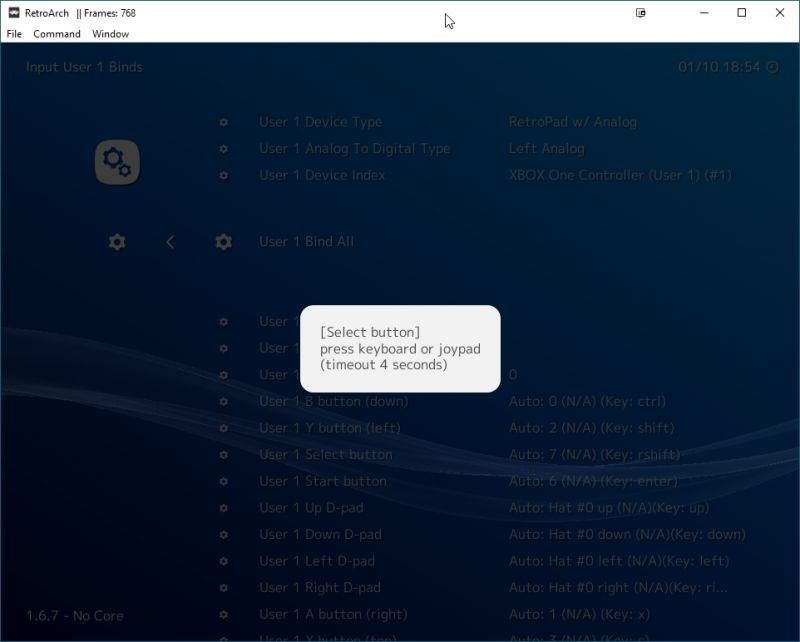This screenshot has width=800, height=642.
Task: Click the gear icon beside User 1 A button
Action: 222,614
